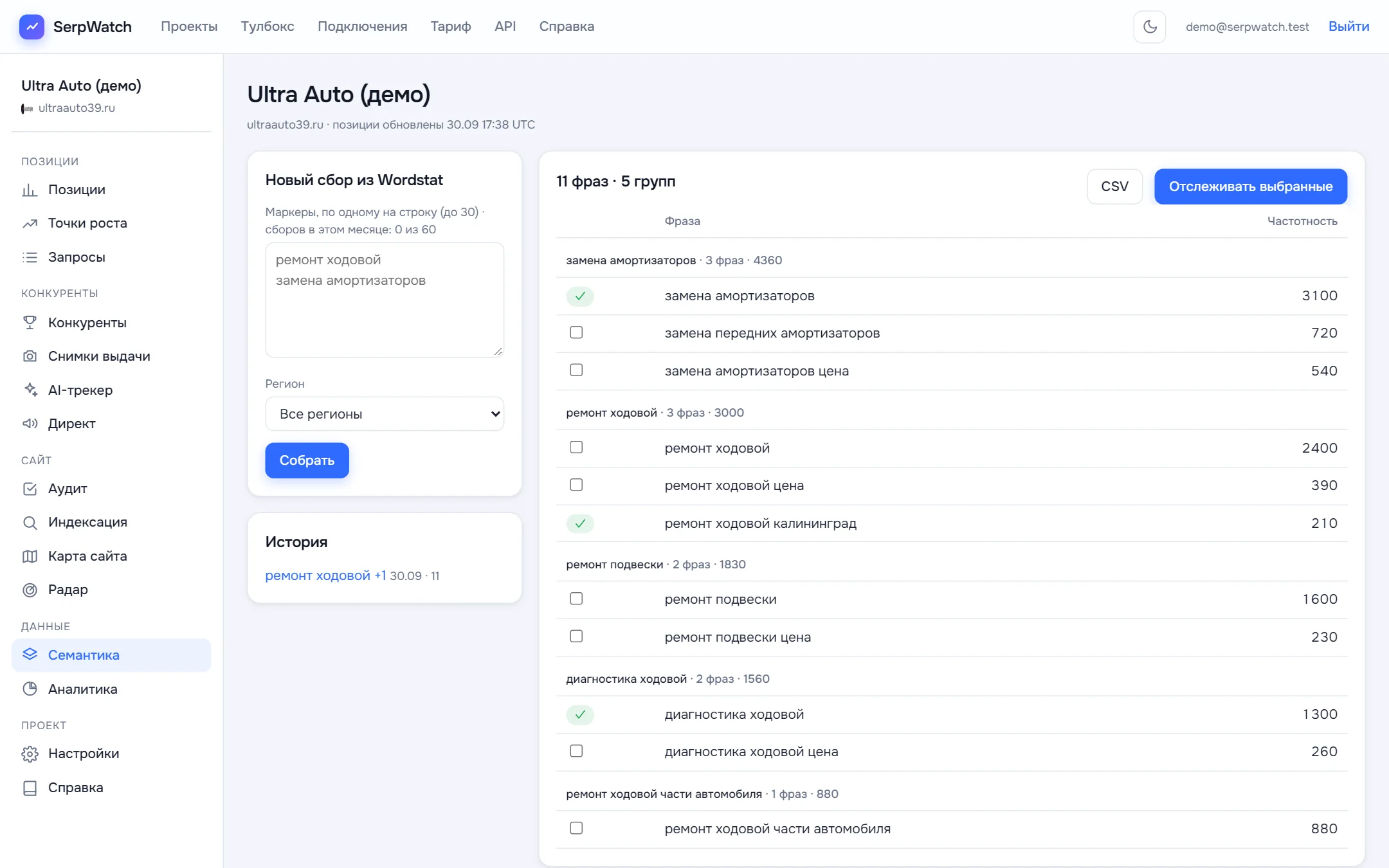Check the 'ремонт подвески цена' checkbox
This screenshot has width=1389, height=868.
tap(576, 637)
